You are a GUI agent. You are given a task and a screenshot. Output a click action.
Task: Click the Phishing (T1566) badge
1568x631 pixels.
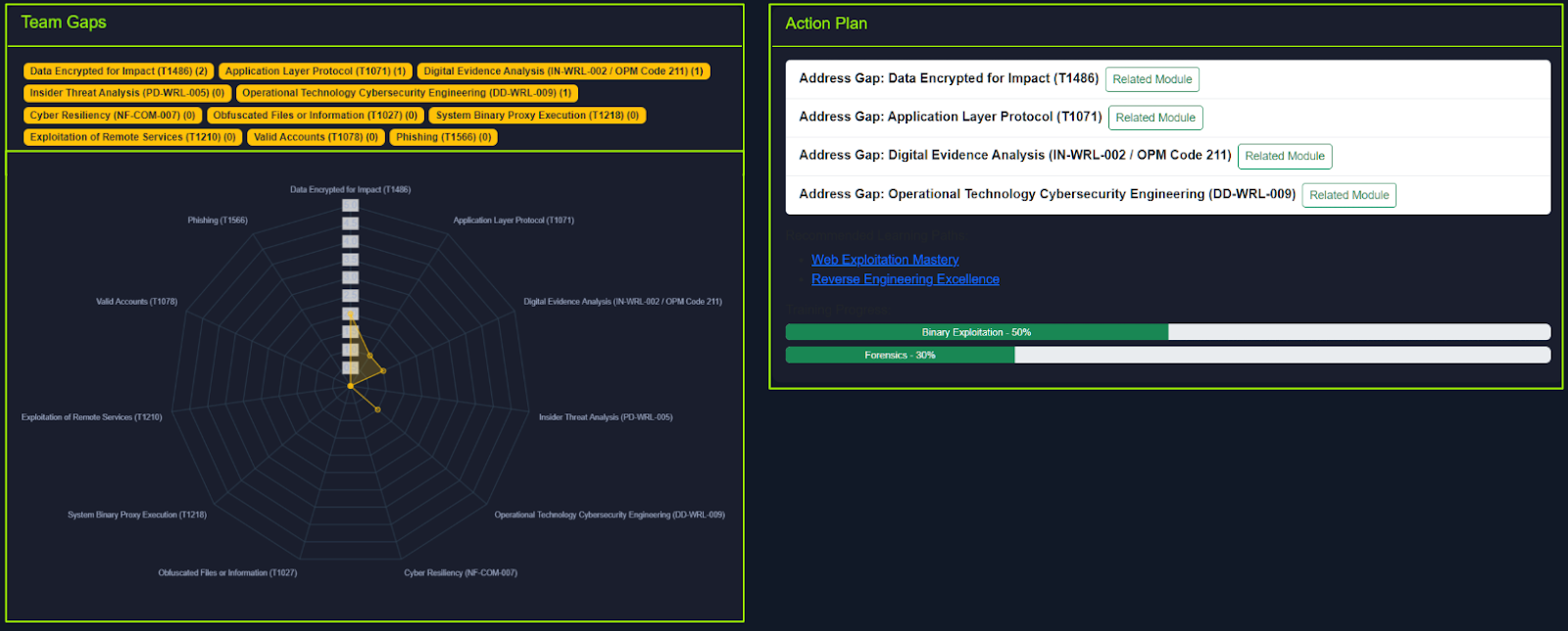click(x=443, y=137)
